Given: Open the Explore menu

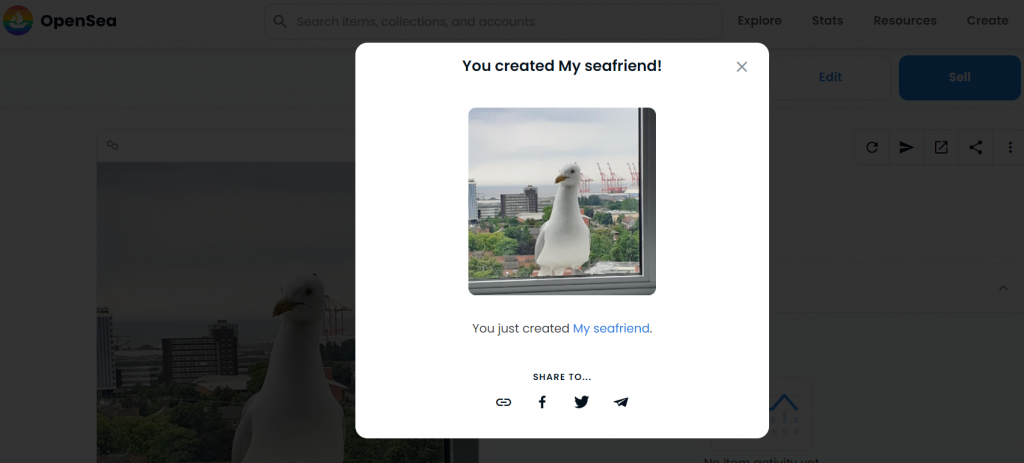Looking at the screenshot, I should pos(760,21).
